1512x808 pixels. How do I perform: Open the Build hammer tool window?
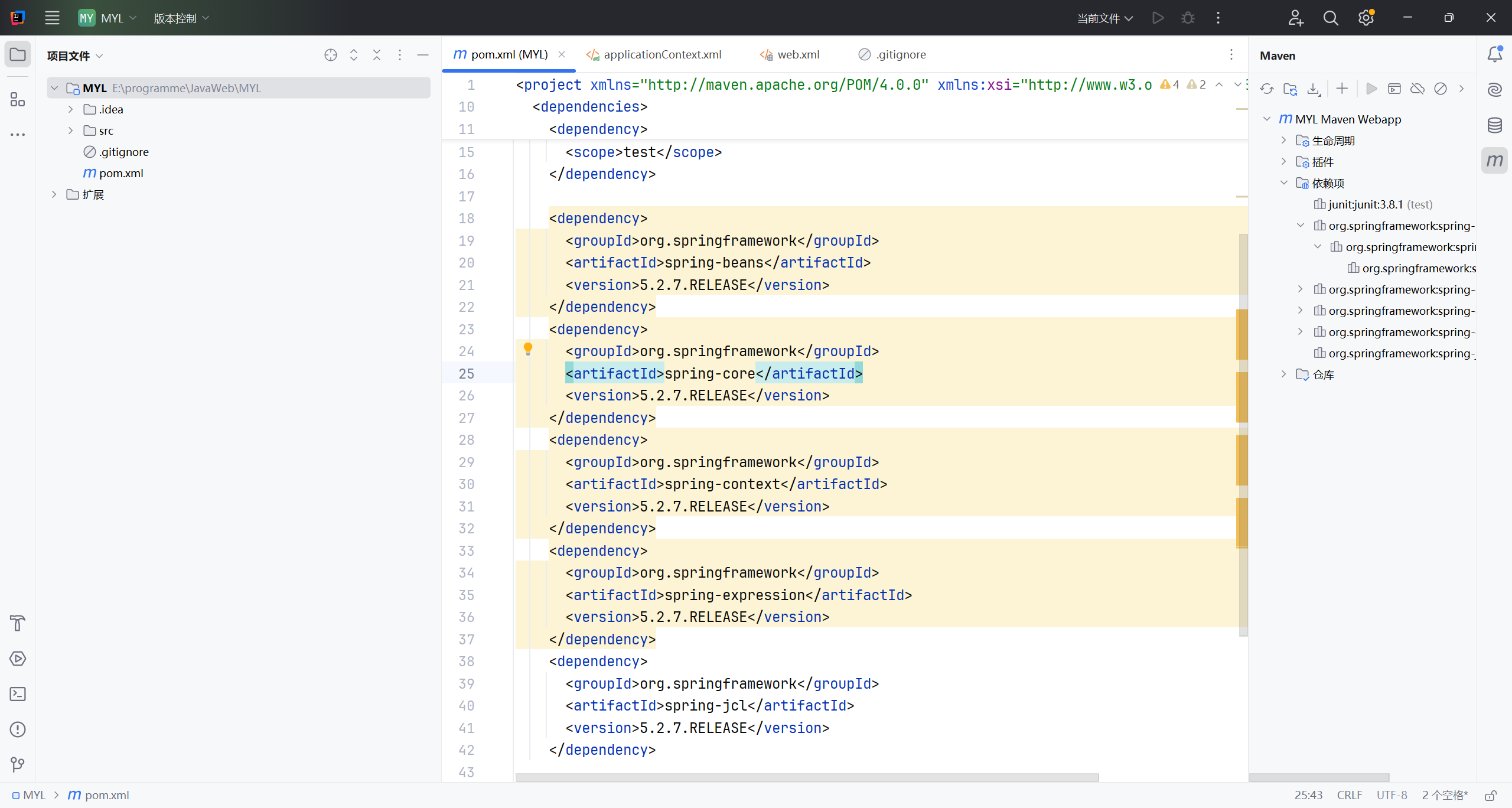point(18,623)
